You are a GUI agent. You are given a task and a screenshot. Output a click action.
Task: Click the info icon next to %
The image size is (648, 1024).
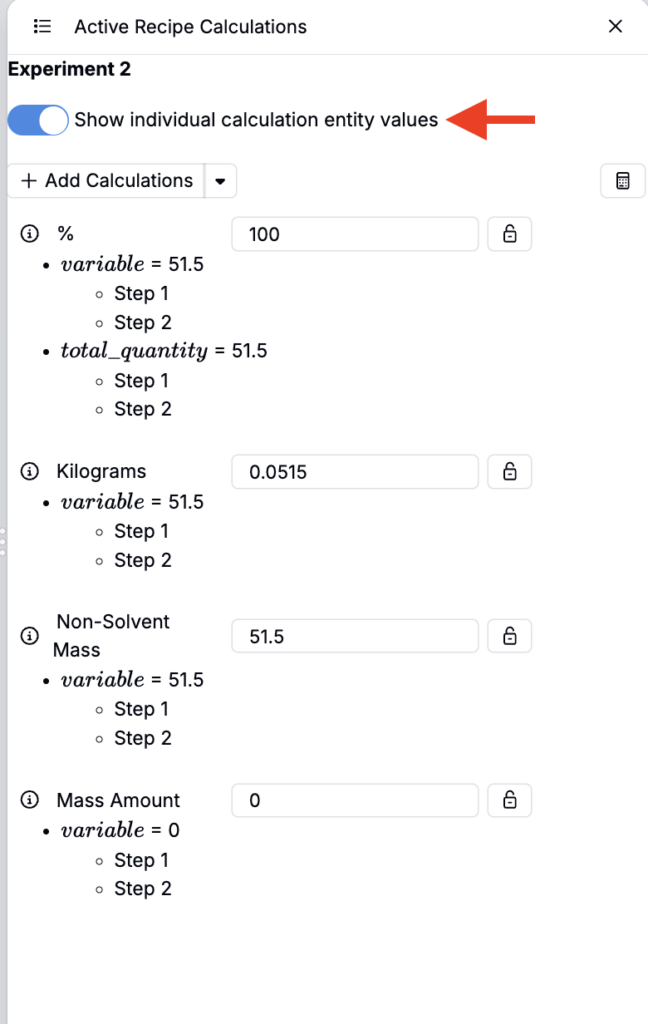[x=29, y=233]
